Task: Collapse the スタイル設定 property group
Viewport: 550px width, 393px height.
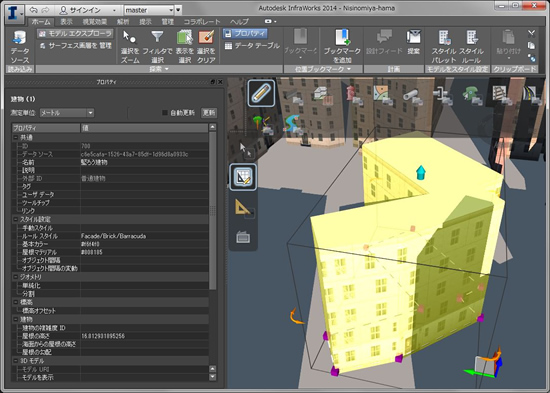Action: click(16, 219)
